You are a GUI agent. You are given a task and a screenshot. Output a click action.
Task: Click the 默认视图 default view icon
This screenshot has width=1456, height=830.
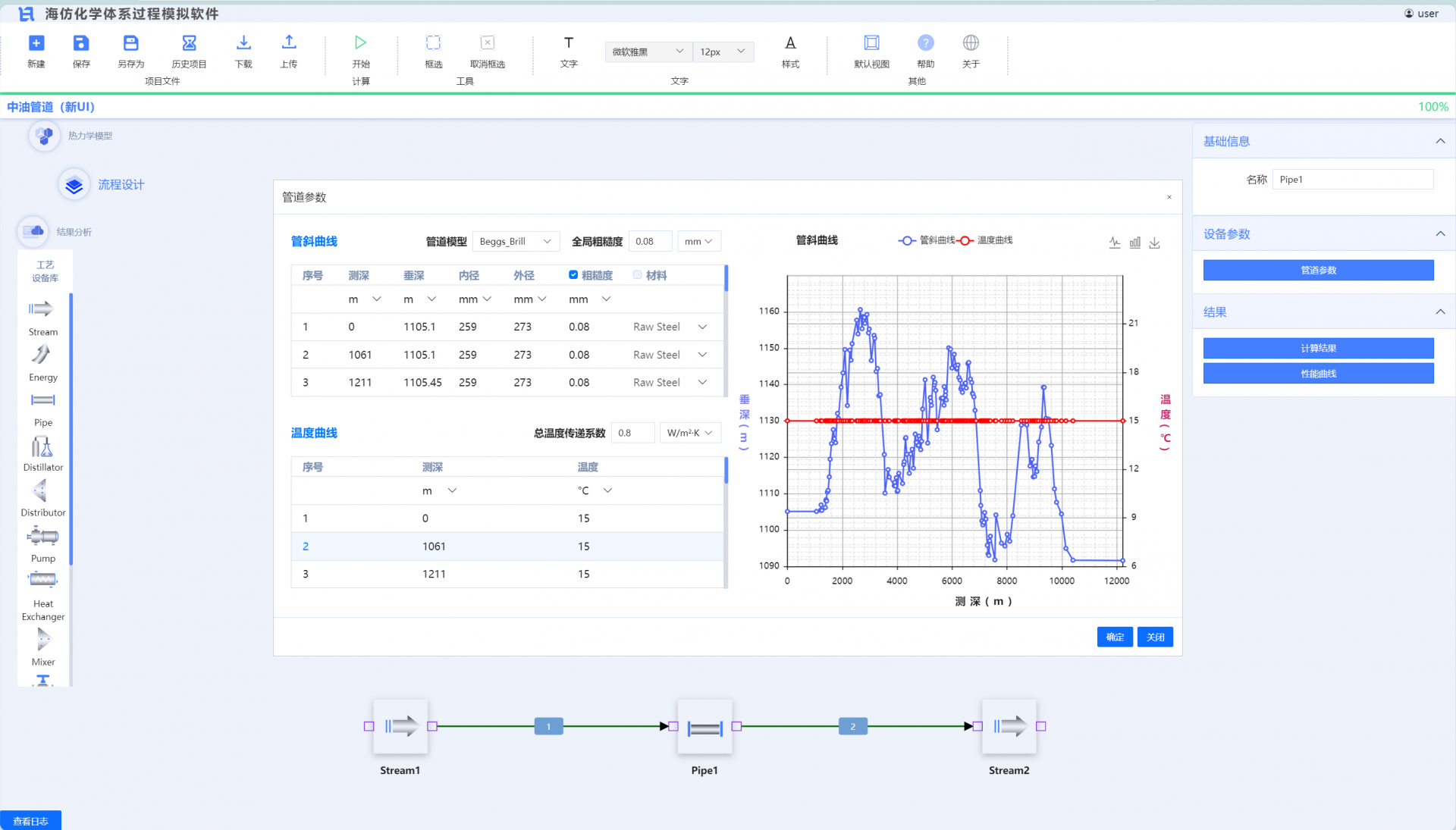pyautogui.click(x=871, y=43)
